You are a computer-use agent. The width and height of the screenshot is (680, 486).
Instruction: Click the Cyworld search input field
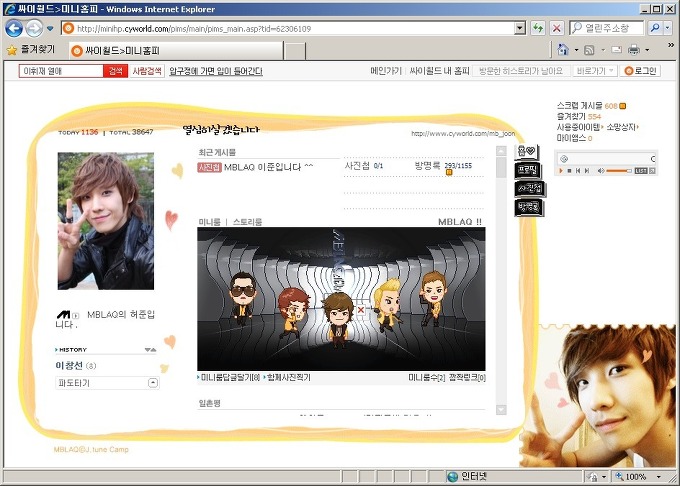point(61,71)
